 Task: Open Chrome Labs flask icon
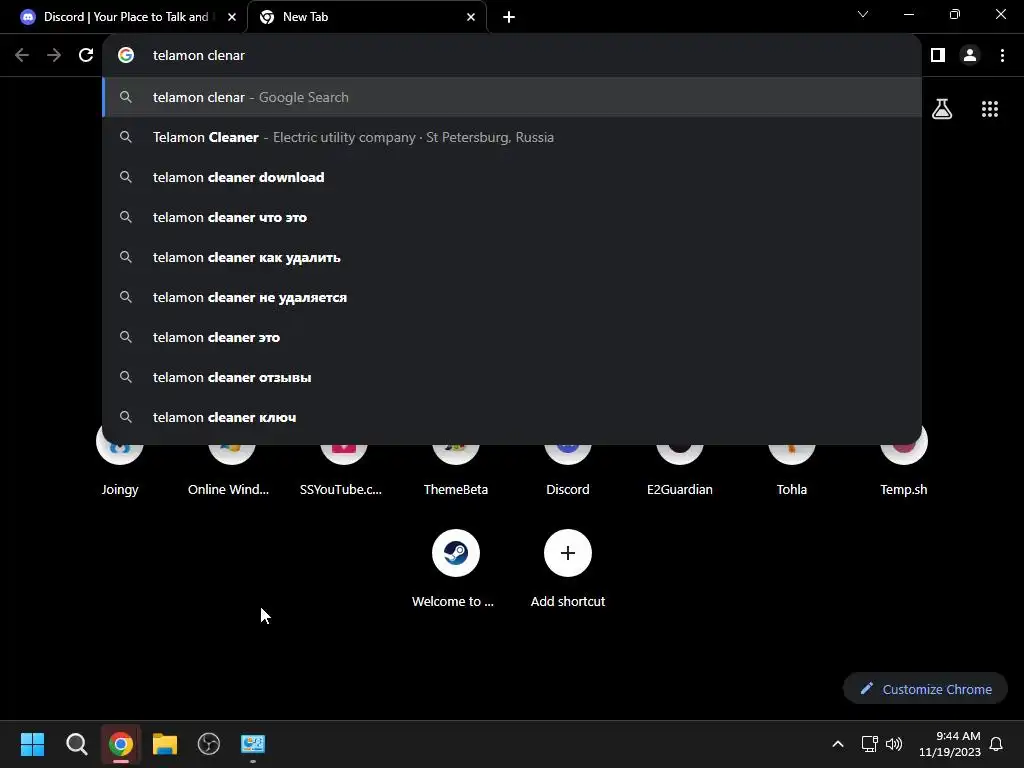942,109
